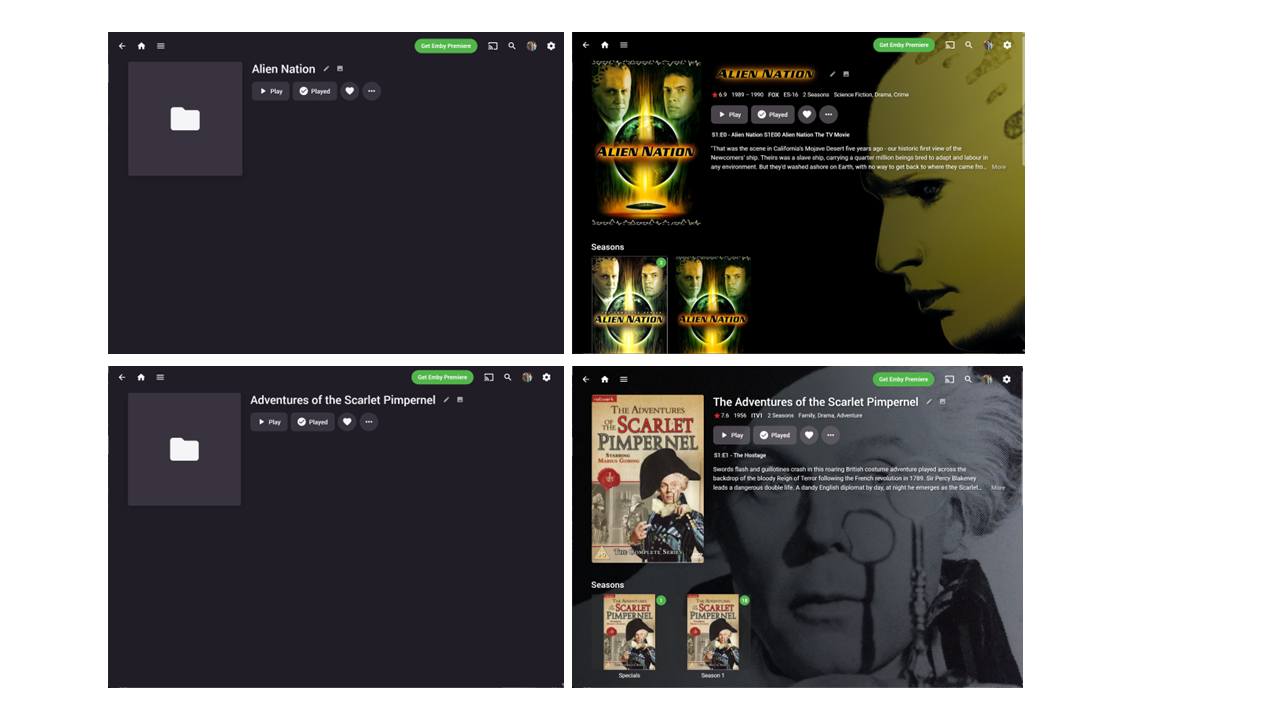1280x720 pixels.
Task: Open user avatar in Alien Nation folder screenshot
Action: [531, 46]
